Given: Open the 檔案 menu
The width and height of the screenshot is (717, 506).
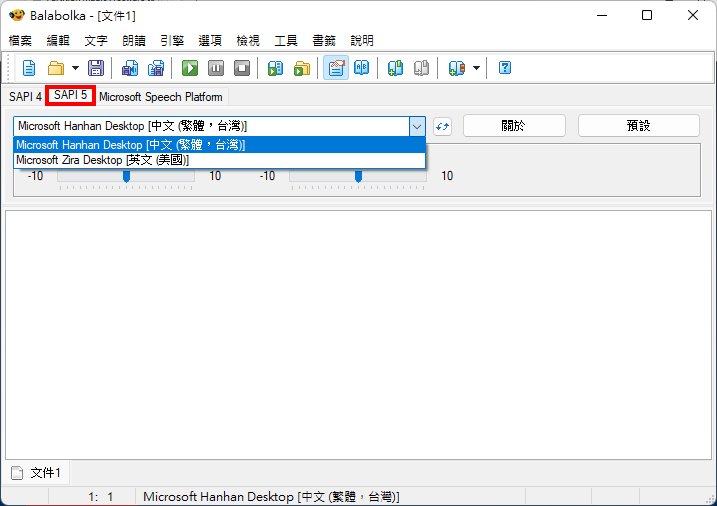Looking at the screenshot, I should coord(20,41).
